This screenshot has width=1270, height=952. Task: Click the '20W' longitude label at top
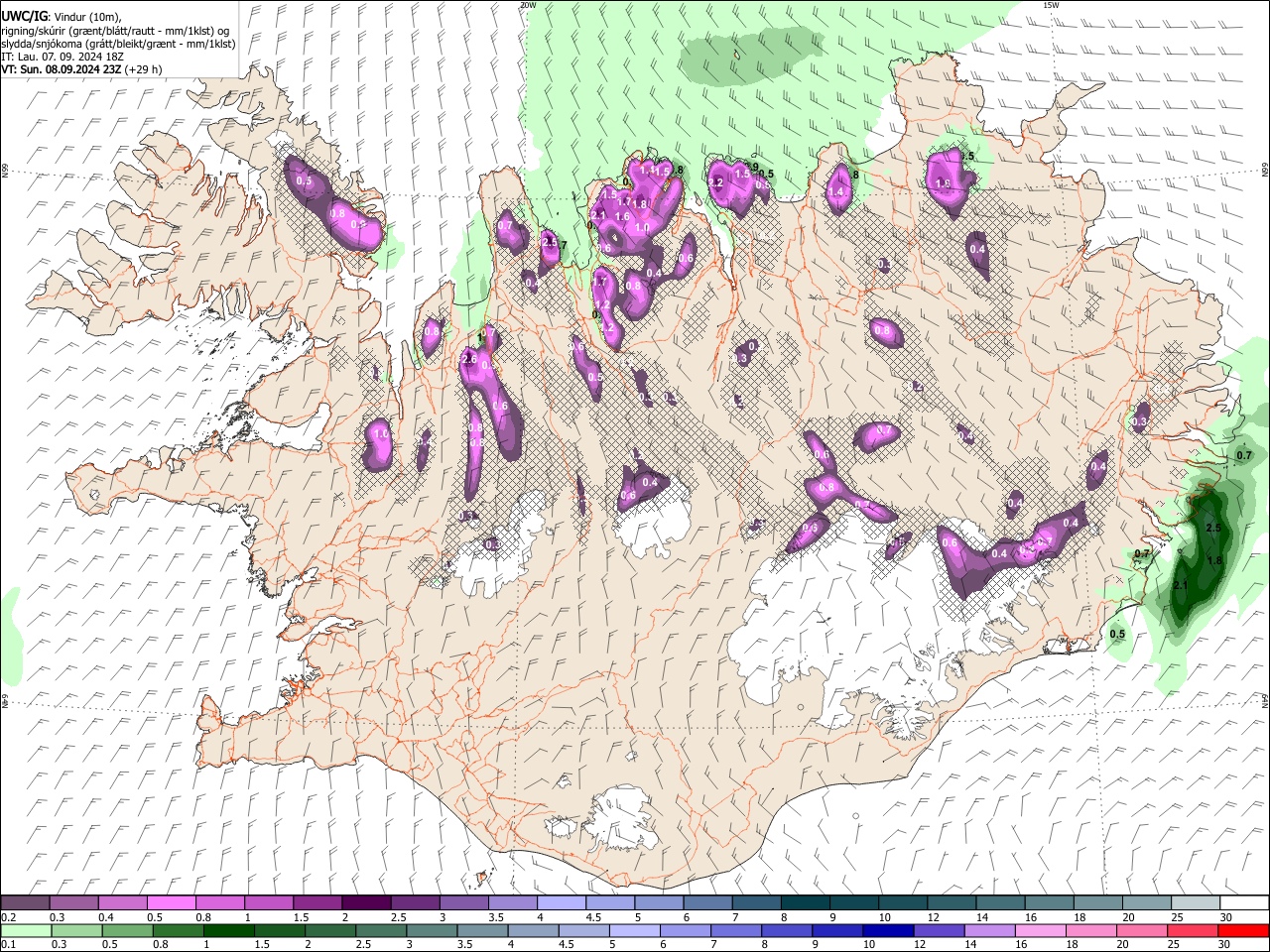click(528, 5)
